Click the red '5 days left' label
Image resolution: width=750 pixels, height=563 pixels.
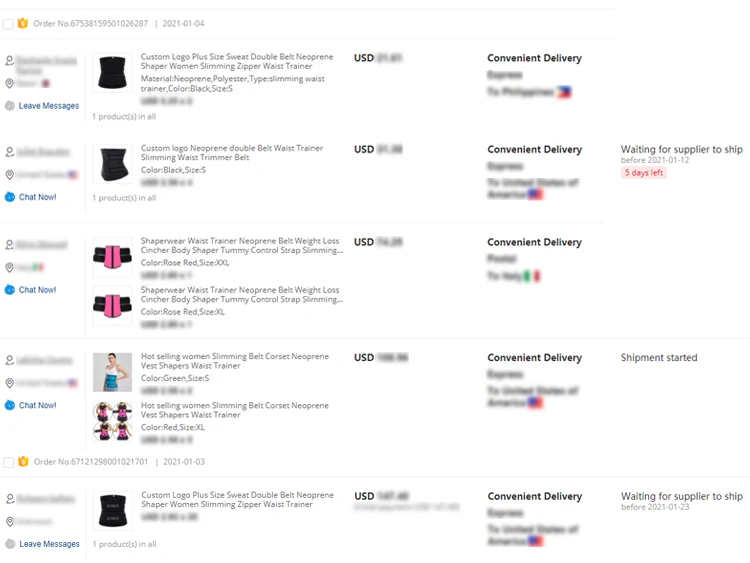643,173
